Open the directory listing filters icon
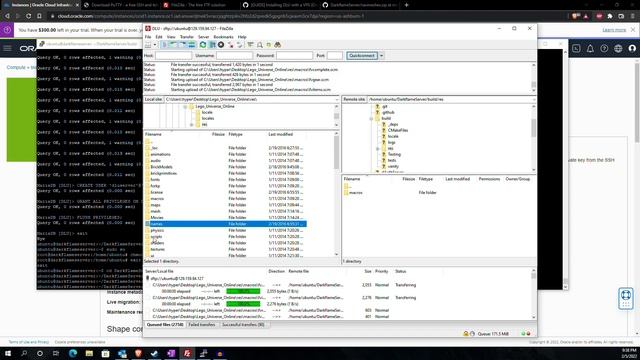The height and width of the screenshot is (360, 640). click(x=251, y=45)
